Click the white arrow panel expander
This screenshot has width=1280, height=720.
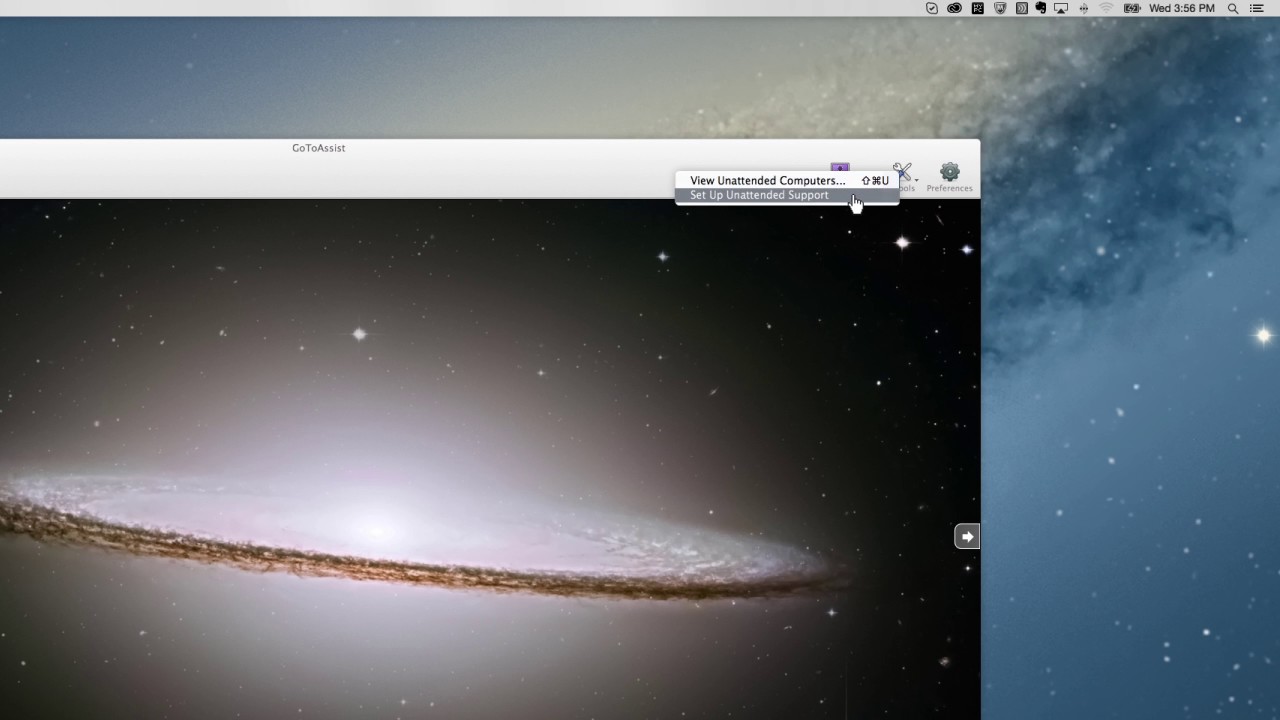967,537
